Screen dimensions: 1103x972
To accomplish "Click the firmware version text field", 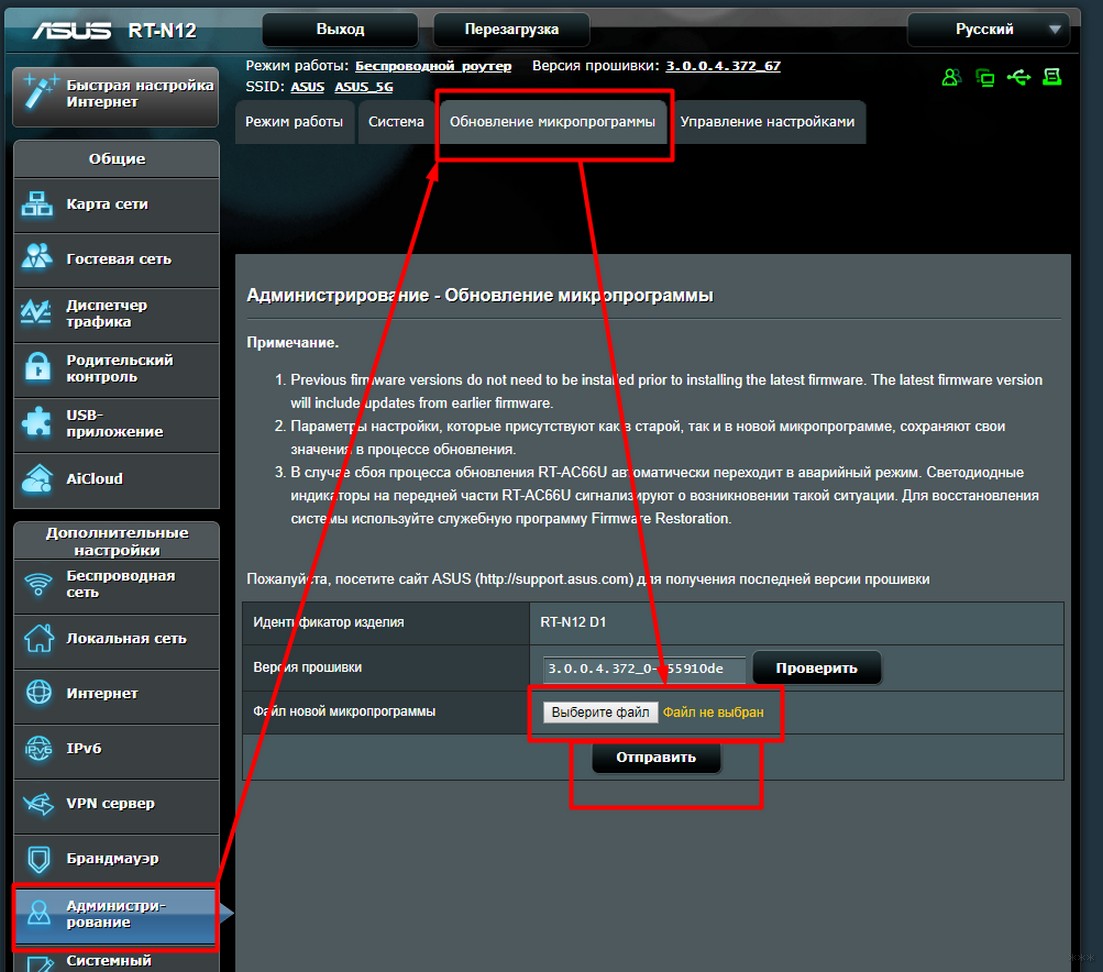I will (644, 668).
